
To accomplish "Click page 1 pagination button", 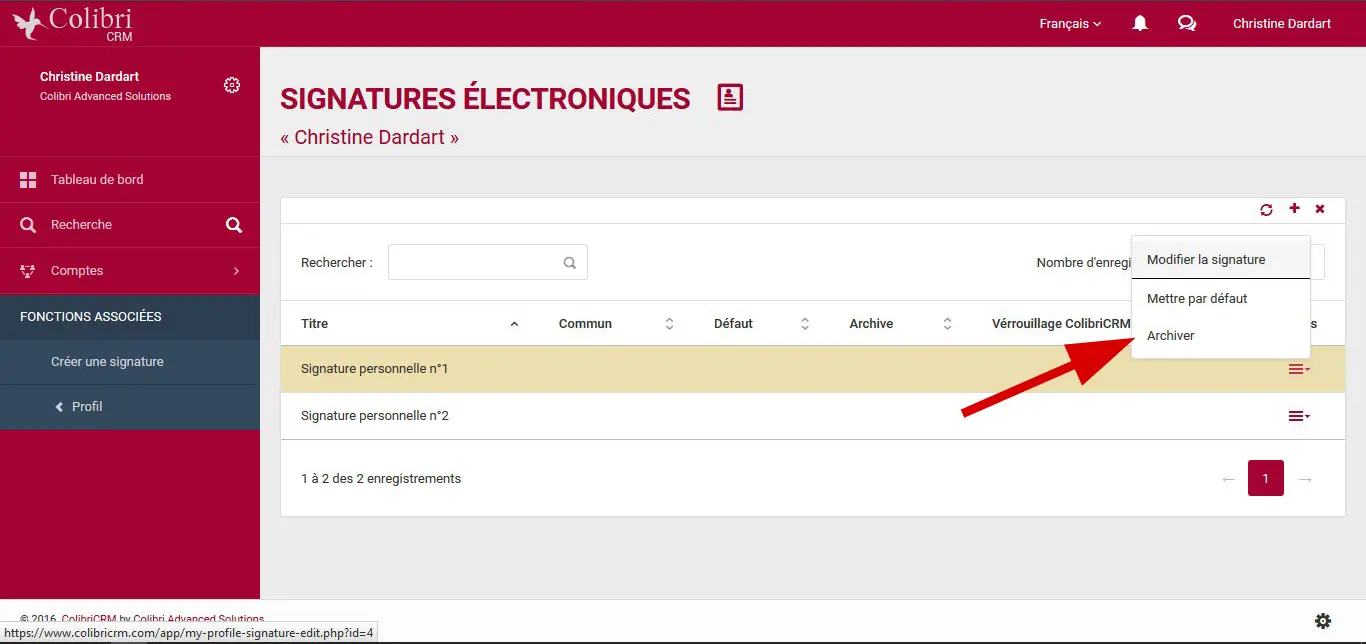I will point(1265,479).
